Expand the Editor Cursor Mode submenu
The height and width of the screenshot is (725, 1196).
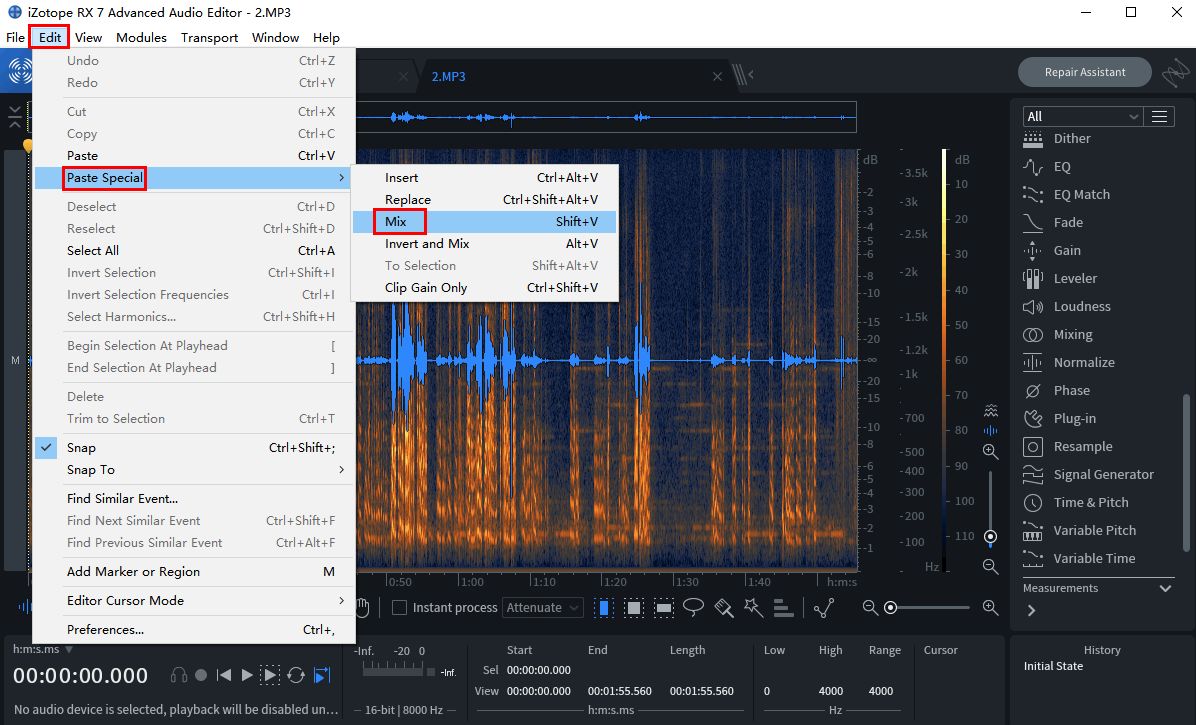point(195,601)
